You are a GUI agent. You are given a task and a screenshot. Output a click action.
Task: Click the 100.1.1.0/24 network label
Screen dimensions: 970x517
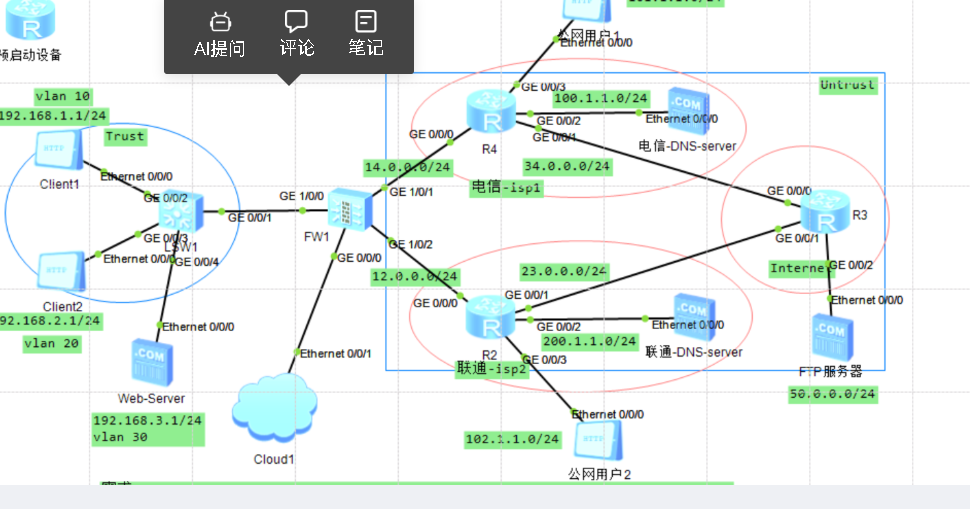pos(601,98)
